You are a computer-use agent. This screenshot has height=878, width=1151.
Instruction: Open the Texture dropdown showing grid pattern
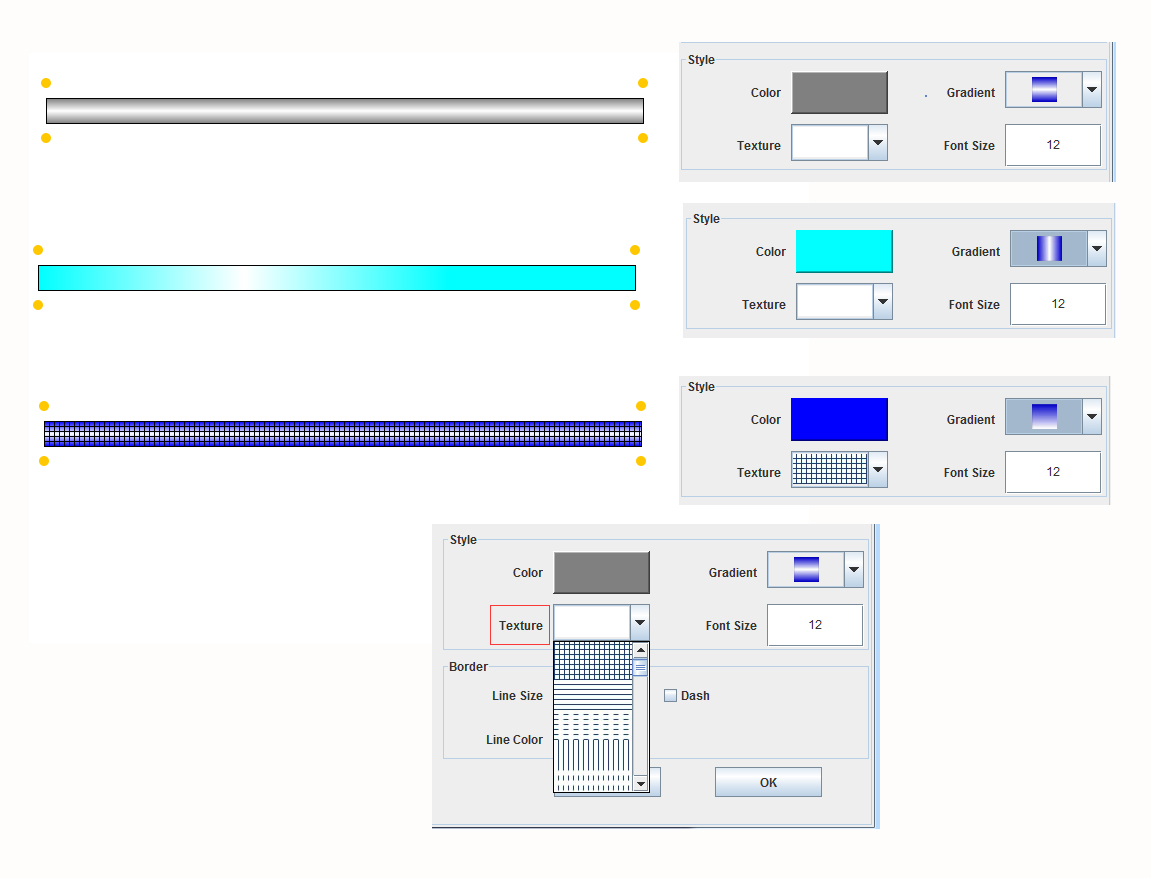pos(878,469)
